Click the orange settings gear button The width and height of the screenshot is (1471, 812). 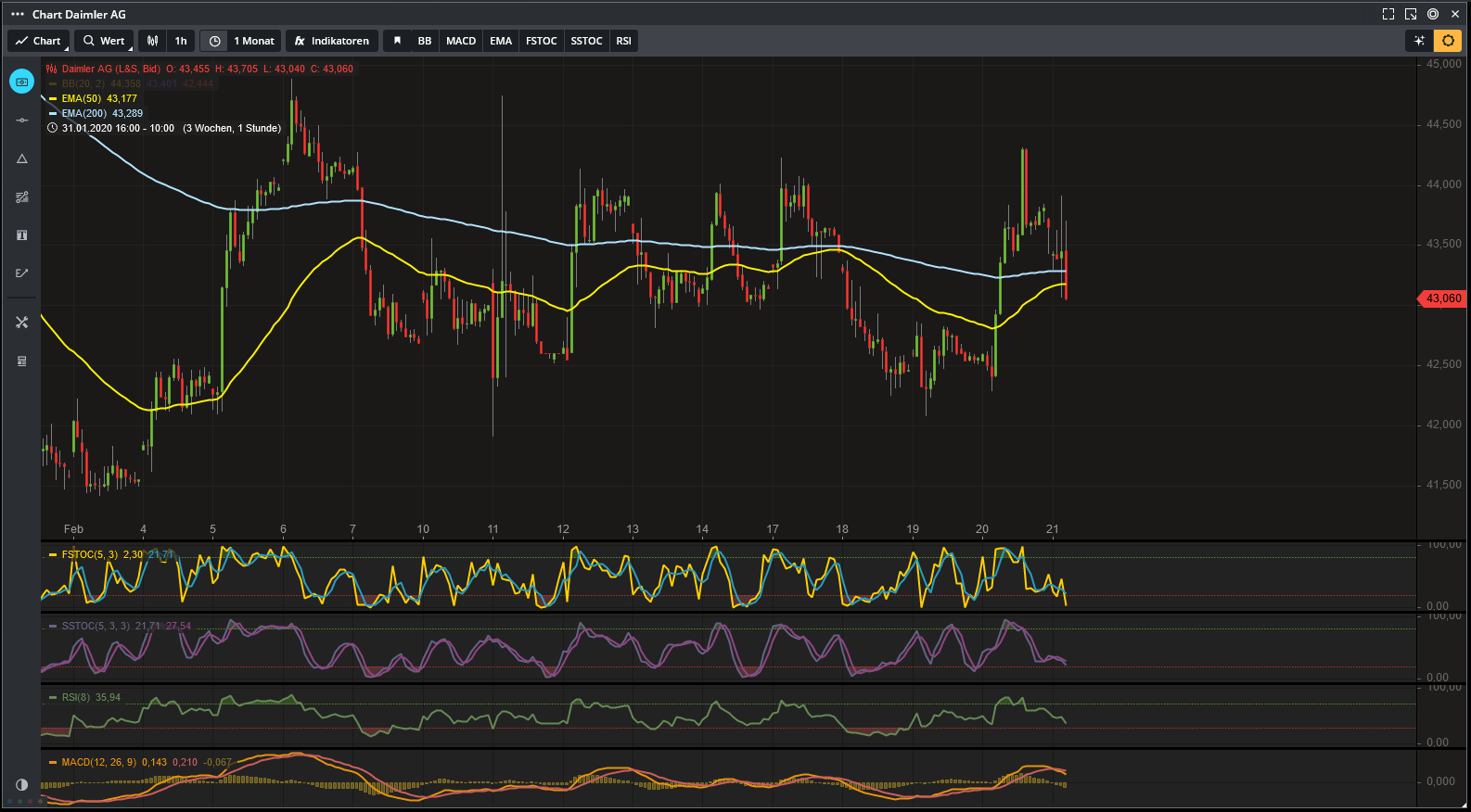click(1447, 41)
